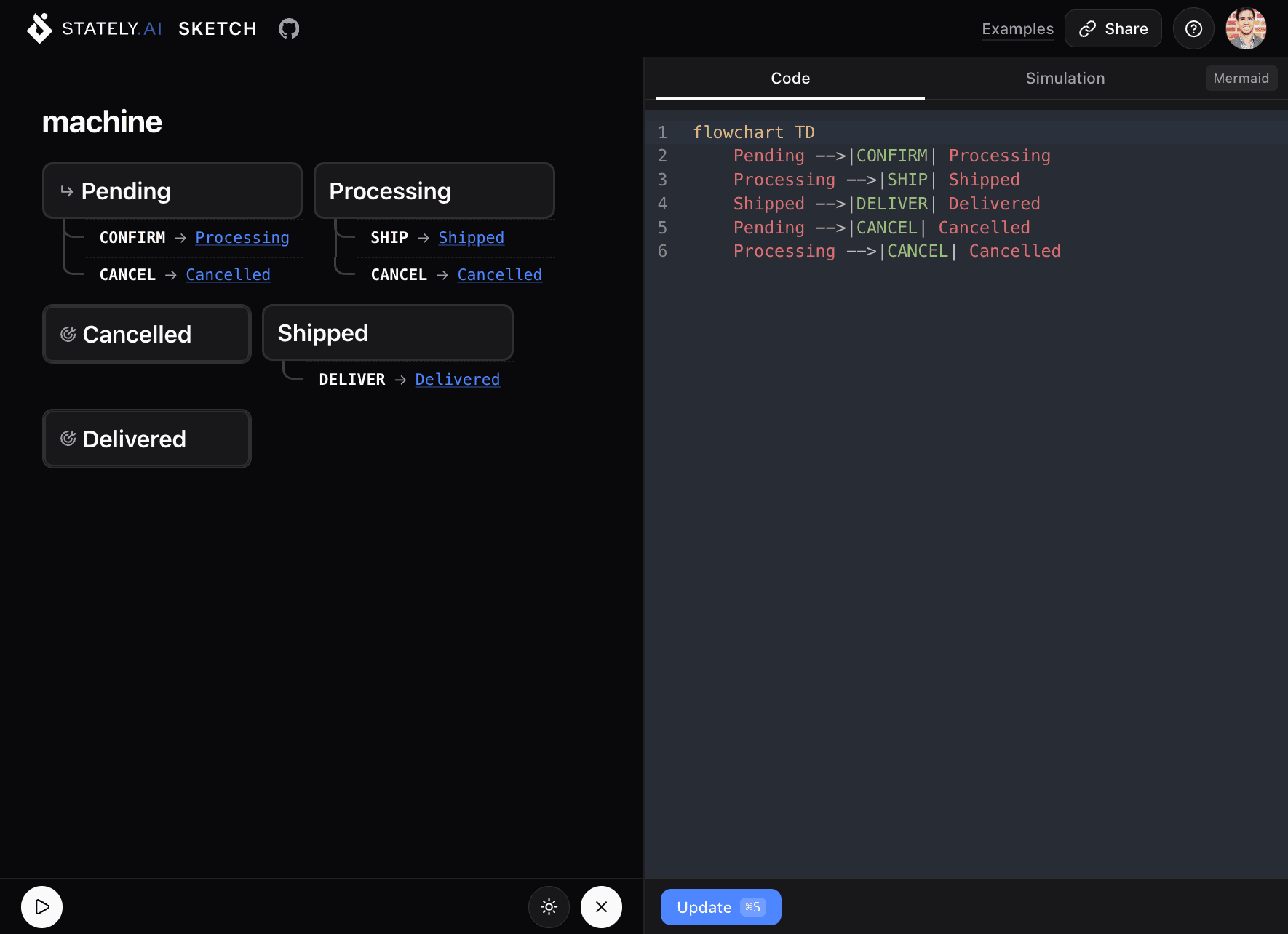Click the initial state arrow on Pending
The image size is (1288, 934).
tap(67, 191)
